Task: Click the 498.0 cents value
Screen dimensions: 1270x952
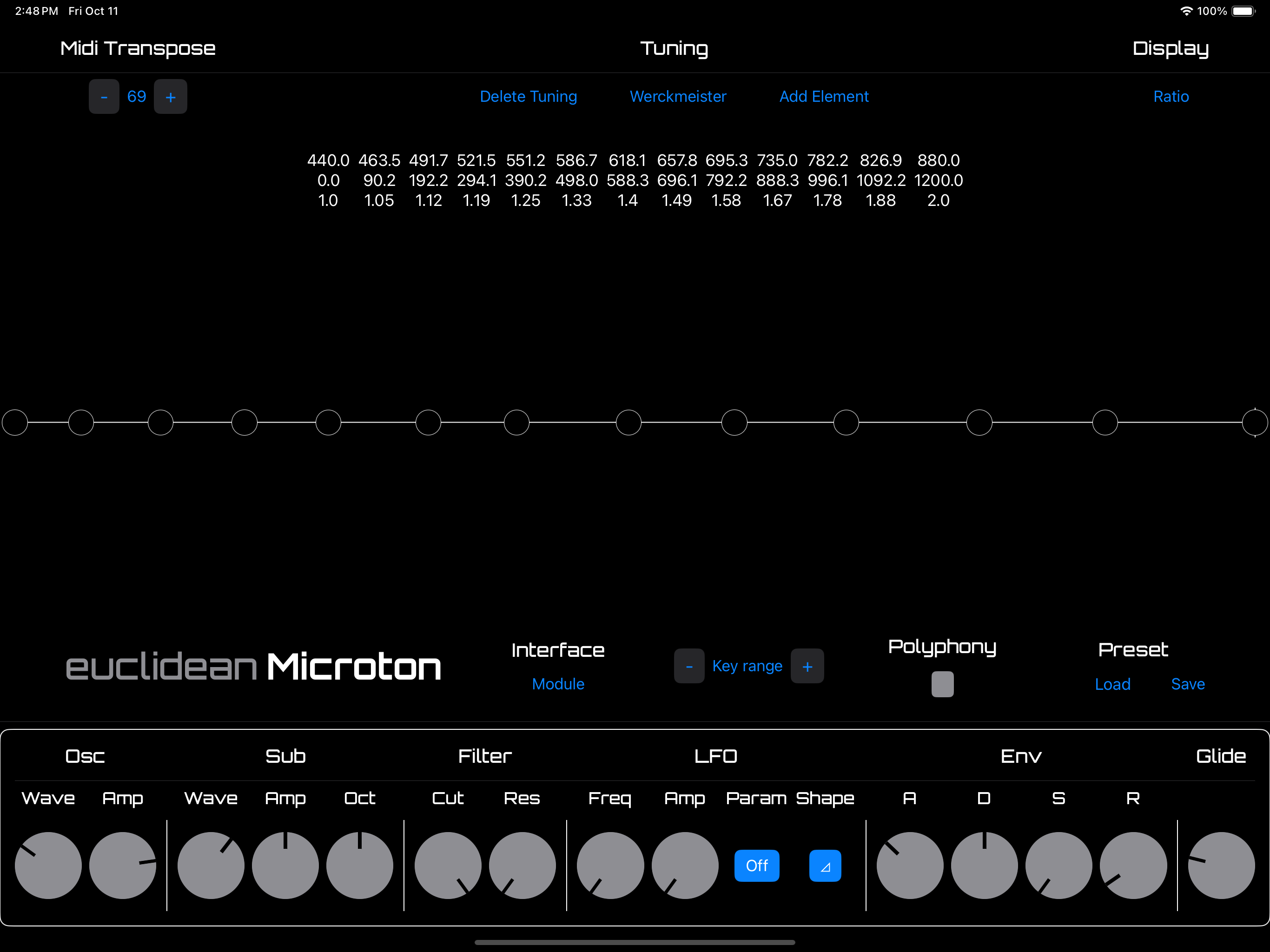Action: (577, 180)
